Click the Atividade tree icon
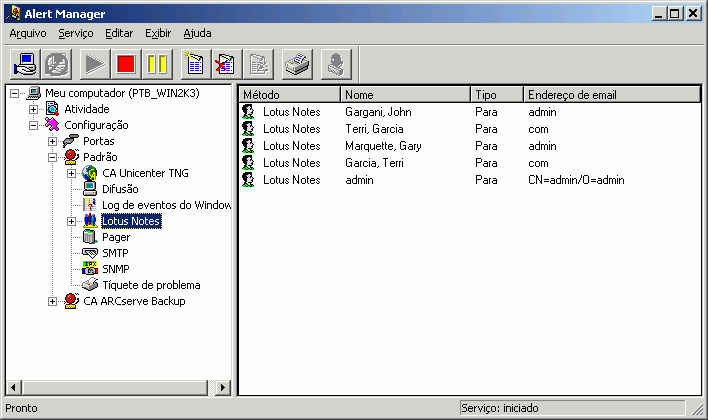This screenshot has height=420, width=708. pos(52,109)
